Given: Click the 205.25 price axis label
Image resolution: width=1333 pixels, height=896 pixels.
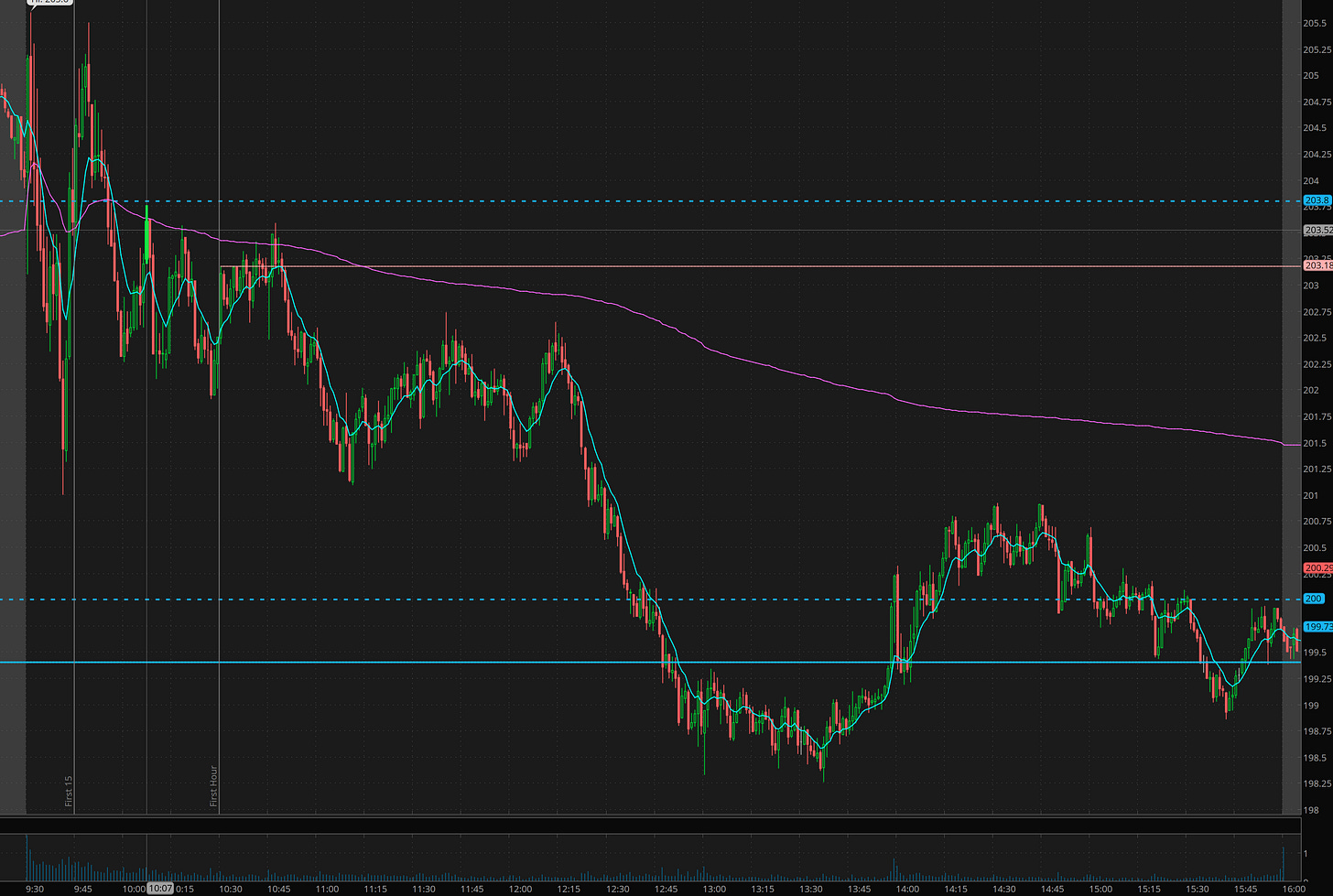Looking at the screenshot, I should coord(1317,49).
